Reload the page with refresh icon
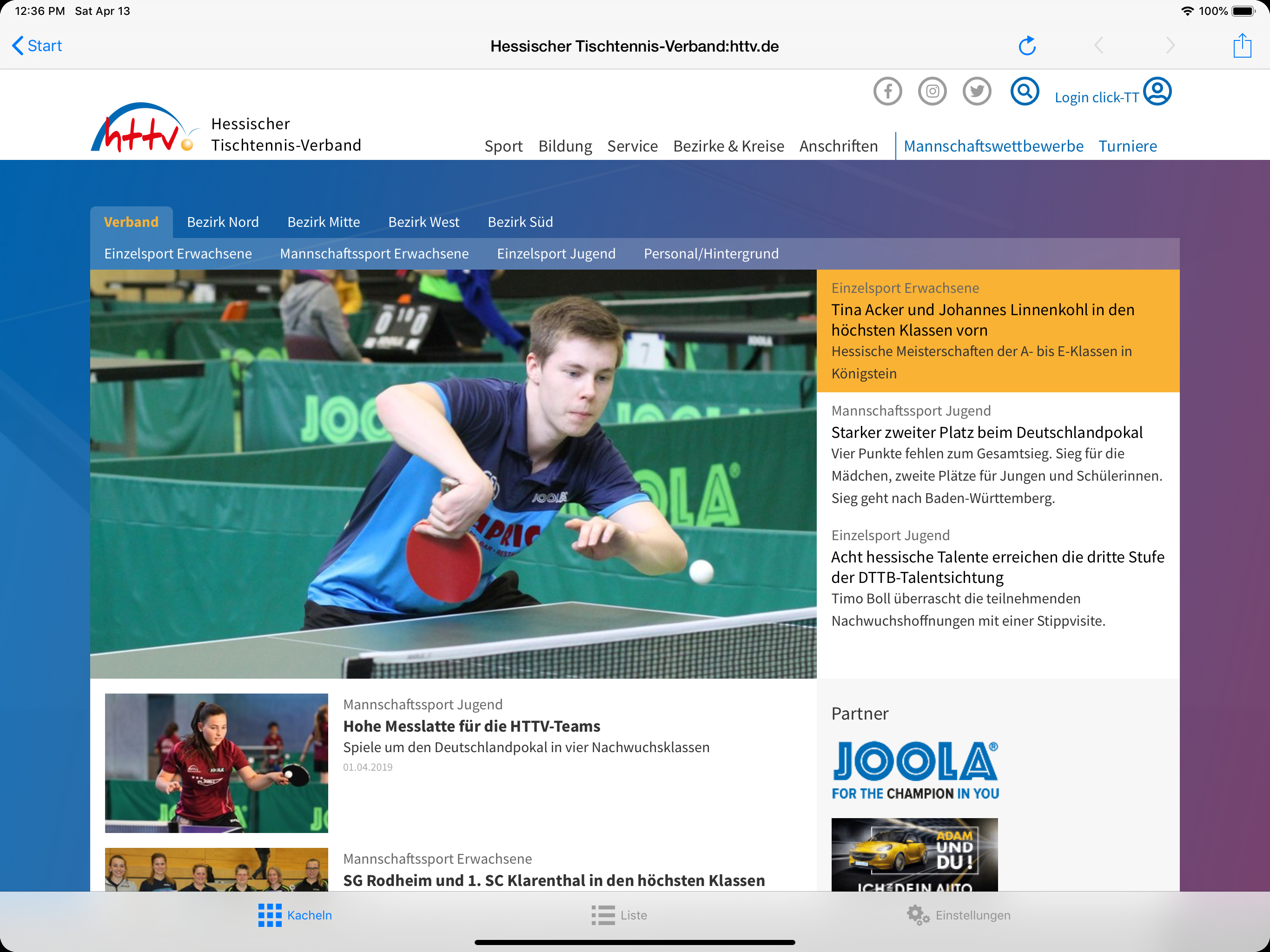 point(1026,46)
